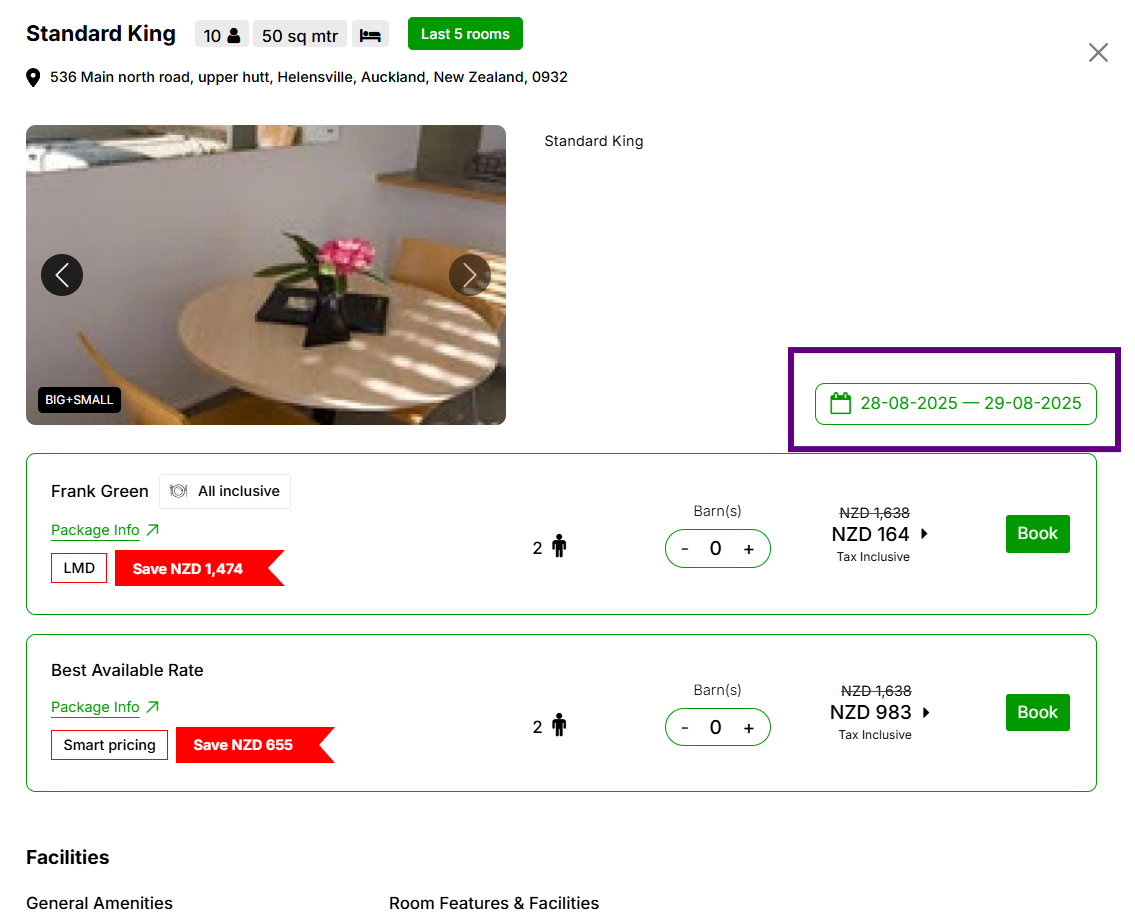The width and height of the screenshot is (1135, 912).
Task: Show the previous room photo
Action: 62,274
